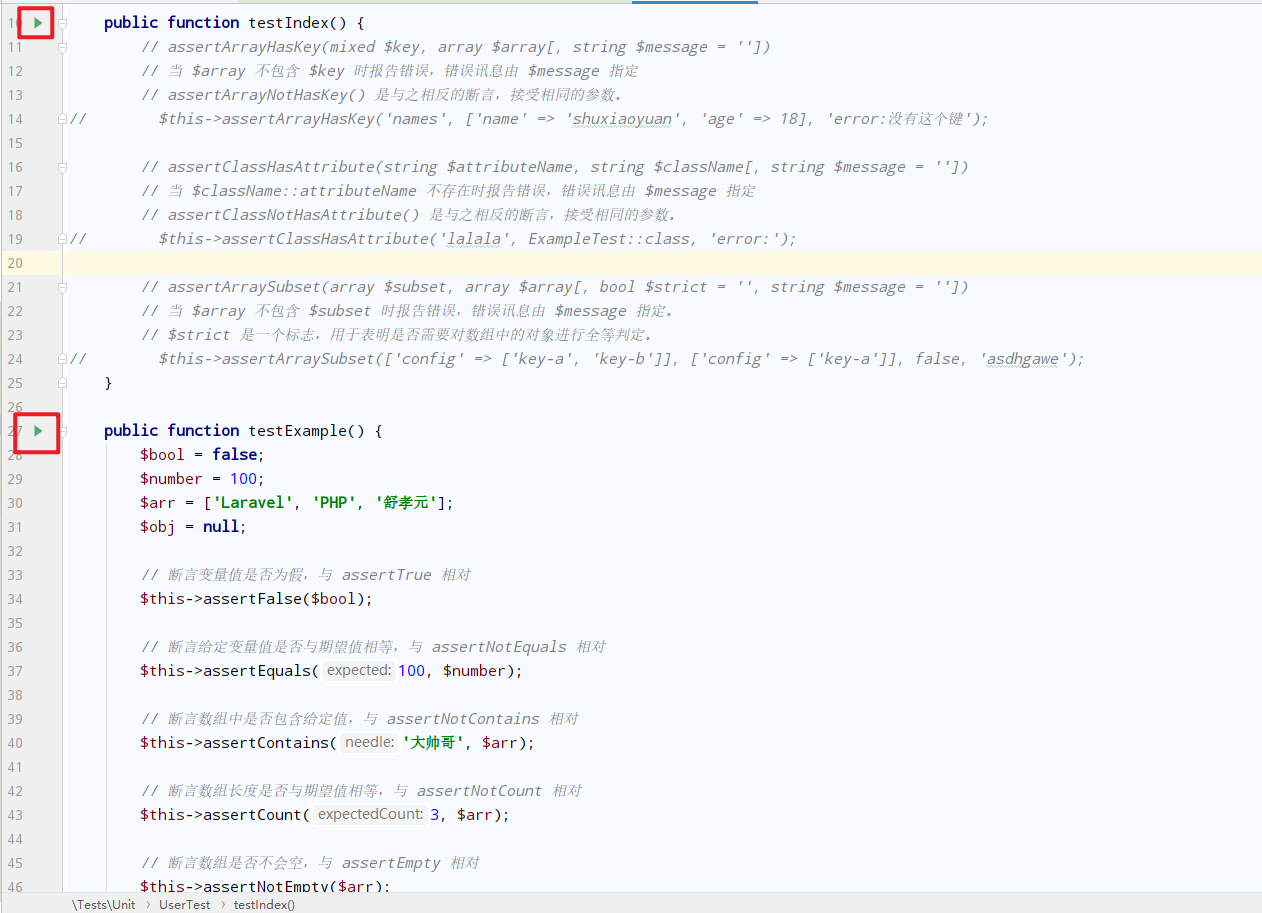This screenshot has height=913, width=1262.
Task: Click the fold end marker on line 14
Action: (62, 118)
